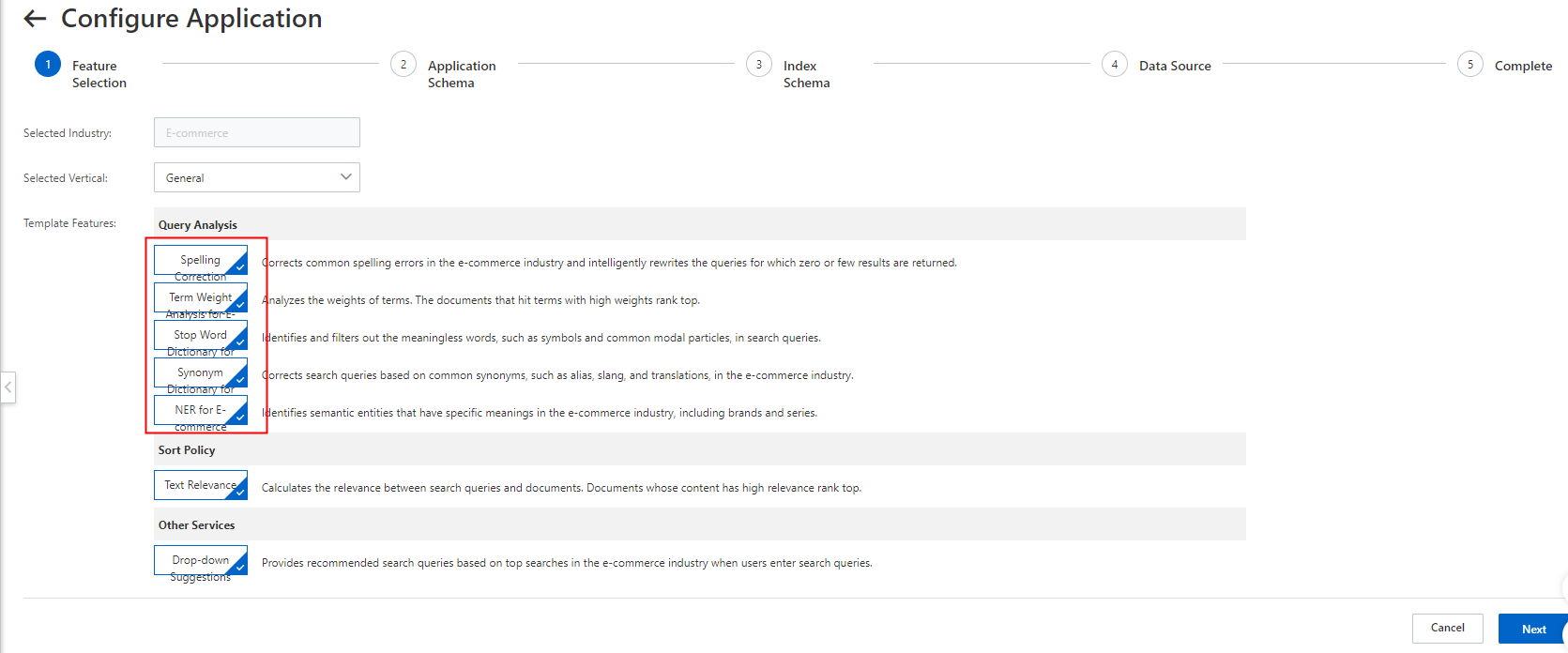Deselect the Stop Word Dictionary feature
This screenshot has height=653, width=1568.
[201, 336]
